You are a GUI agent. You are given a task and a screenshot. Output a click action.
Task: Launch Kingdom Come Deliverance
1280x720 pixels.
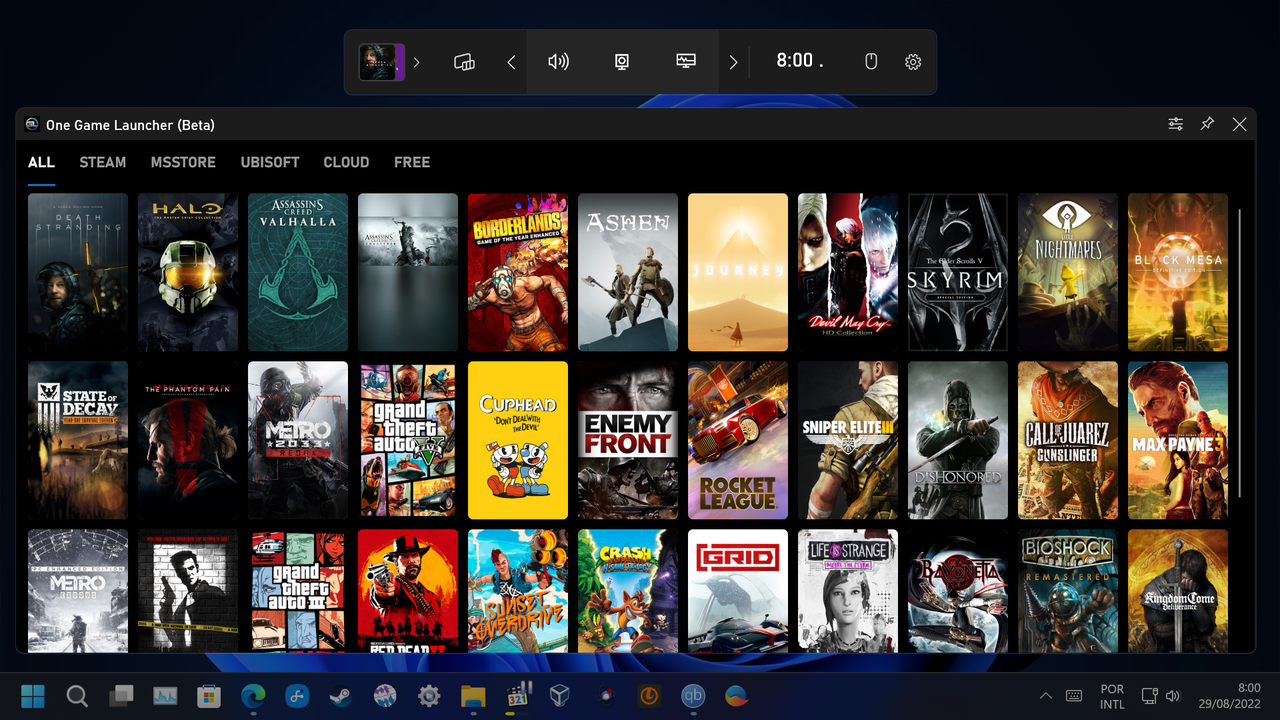click(x=1178, y=591)
